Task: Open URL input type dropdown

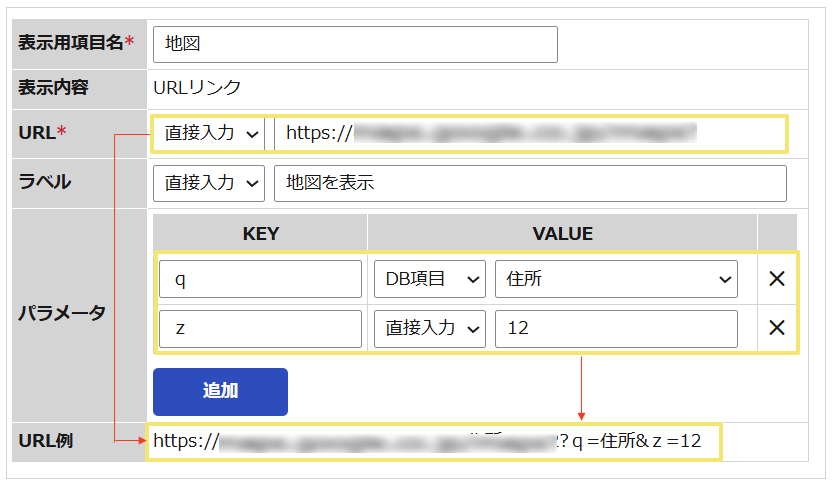Action: [x=209, y=134]
